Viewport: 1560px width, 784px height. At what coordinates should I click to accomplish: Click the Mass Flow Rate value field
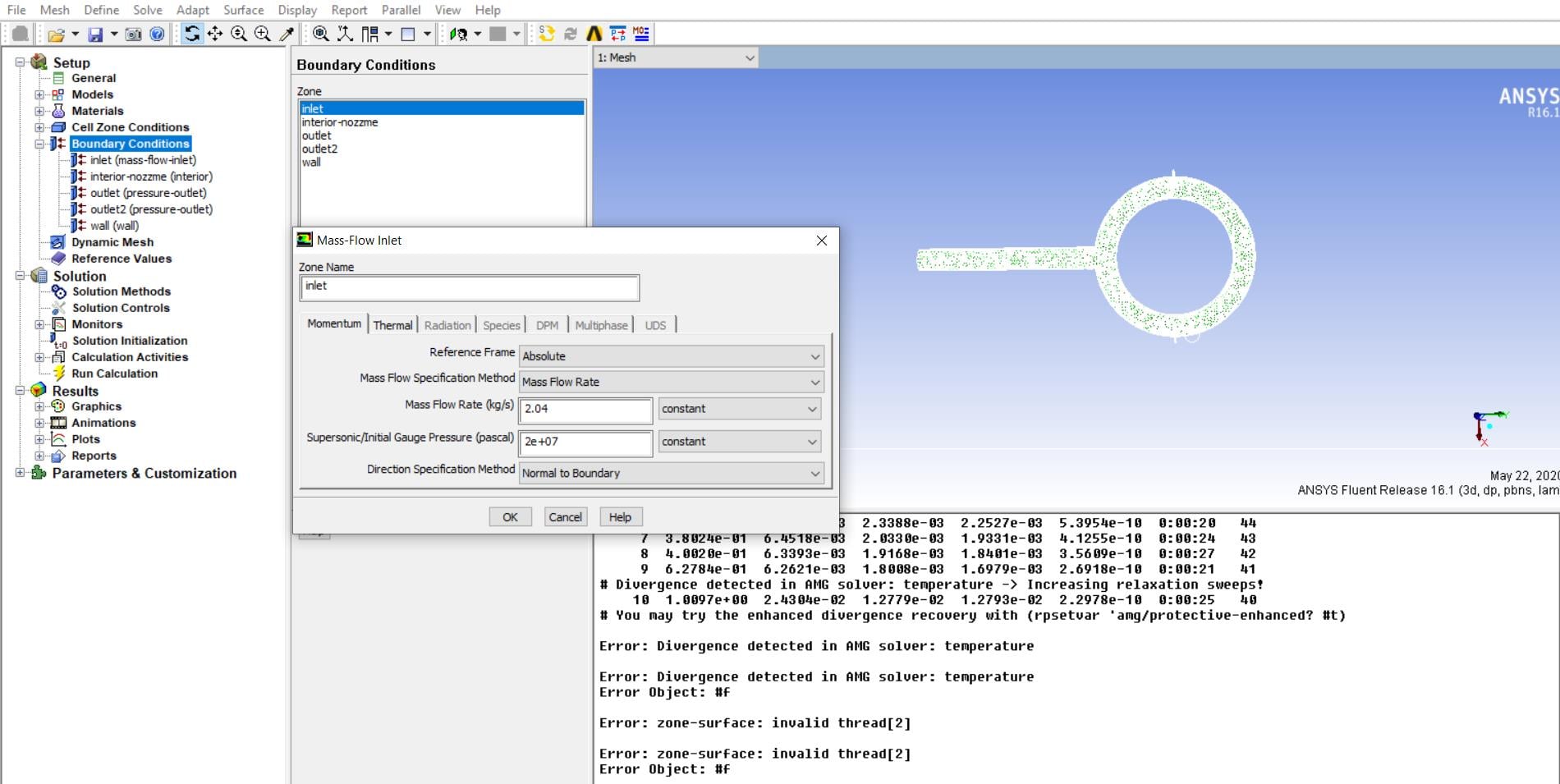(x=585, y=410)
